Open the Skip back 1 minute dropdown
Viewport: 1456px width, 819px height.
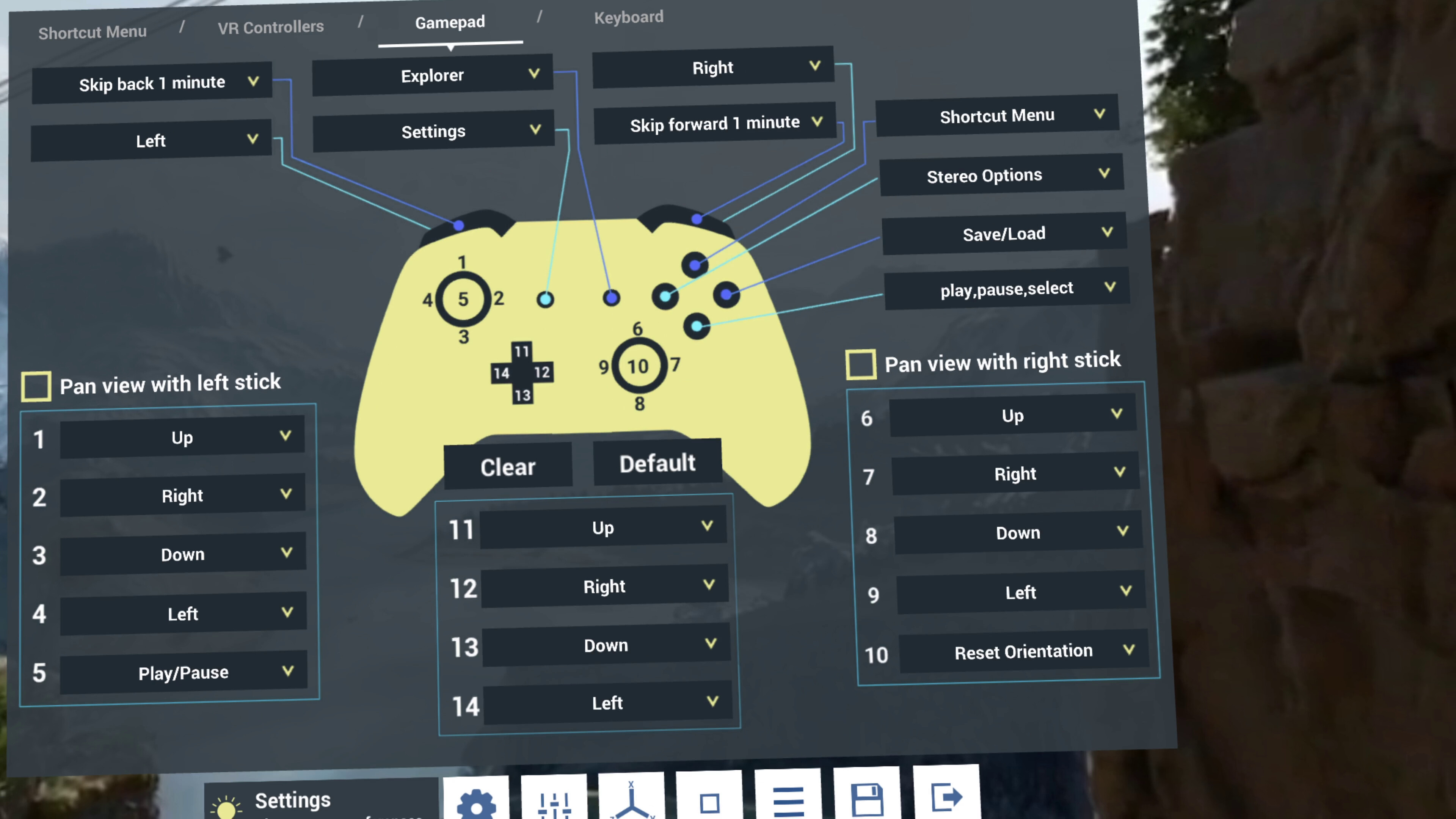(152, 83)
